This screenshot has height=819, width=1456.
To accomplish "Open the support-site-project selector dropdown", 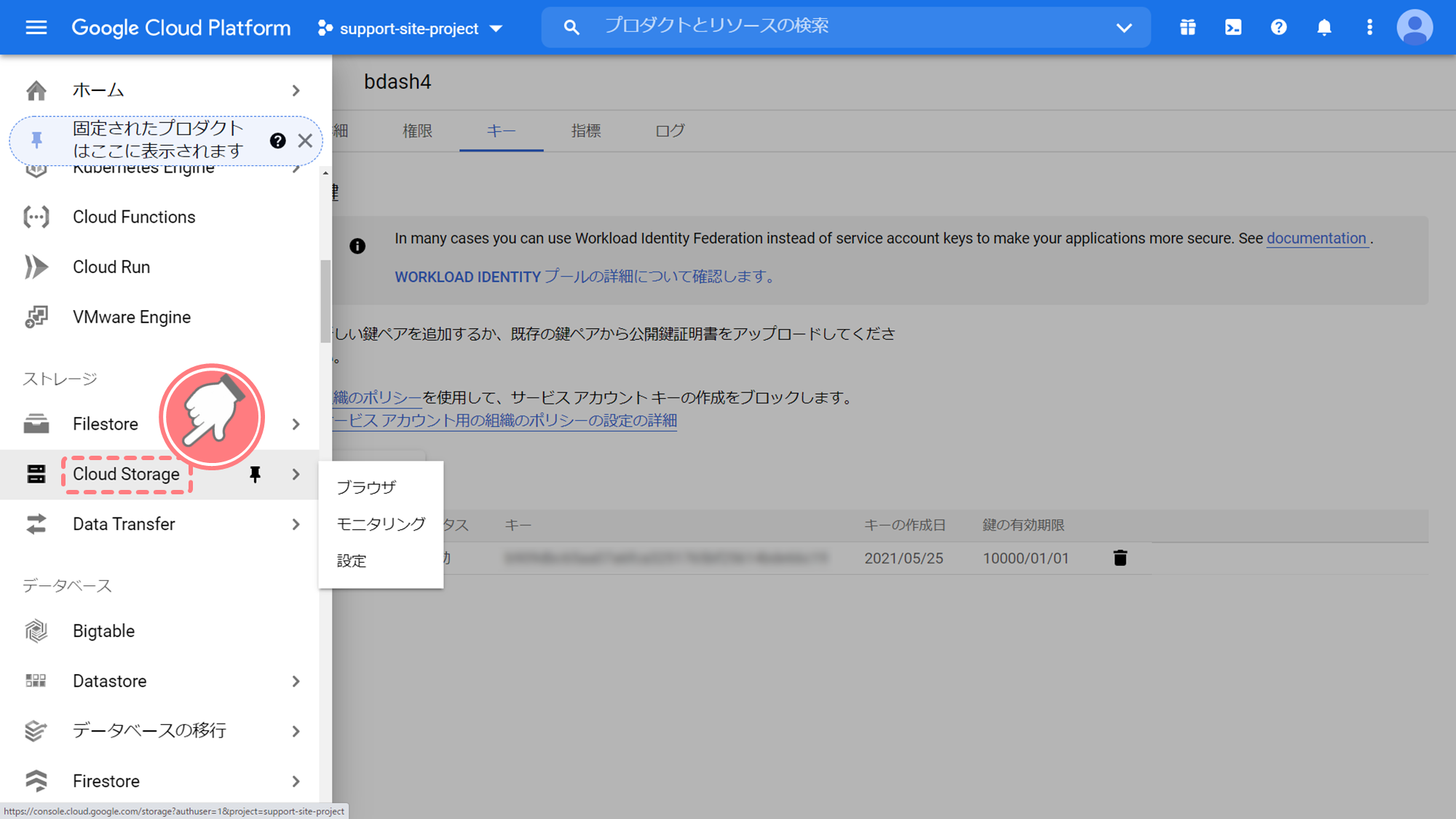I will click(411, 28).
